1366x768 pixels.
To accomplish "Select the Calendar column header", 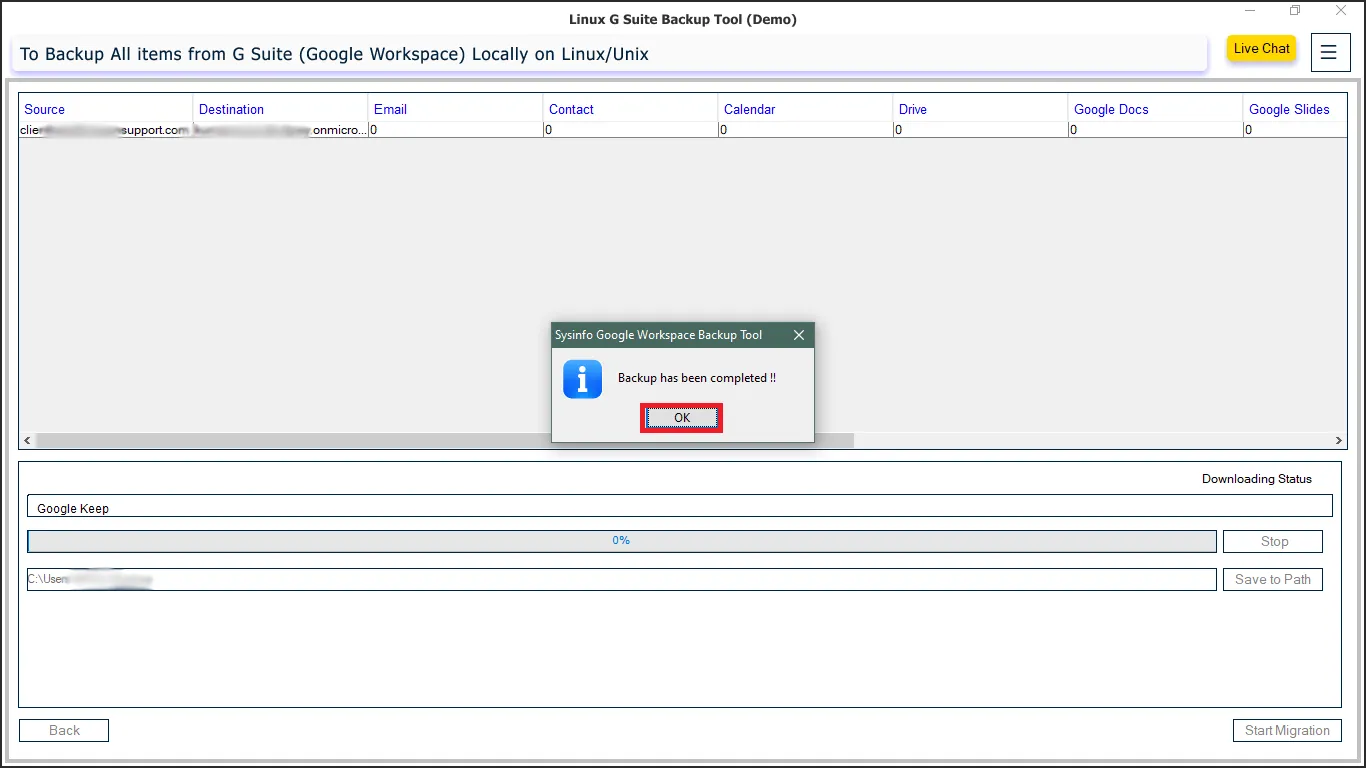I will pos(749,109).
